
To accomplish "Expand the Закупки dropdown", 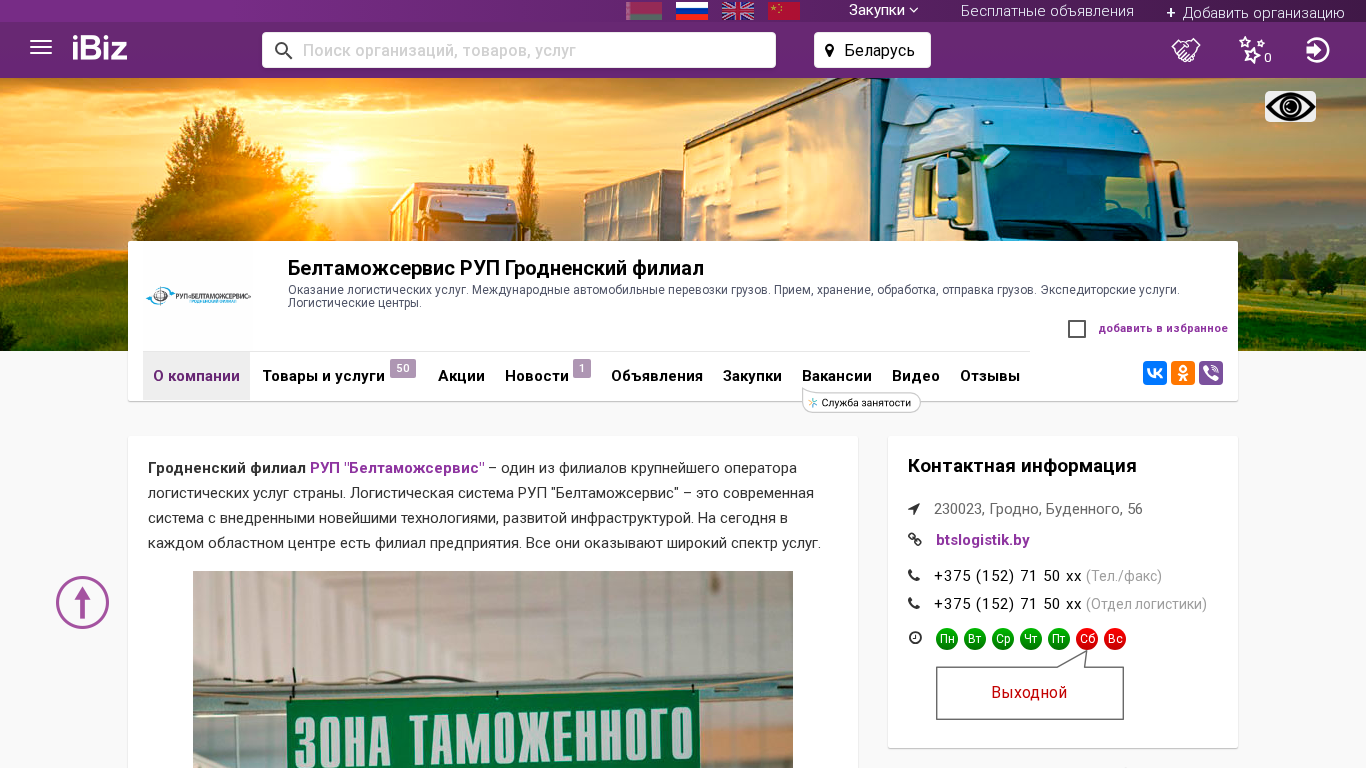I will point(884,10).
